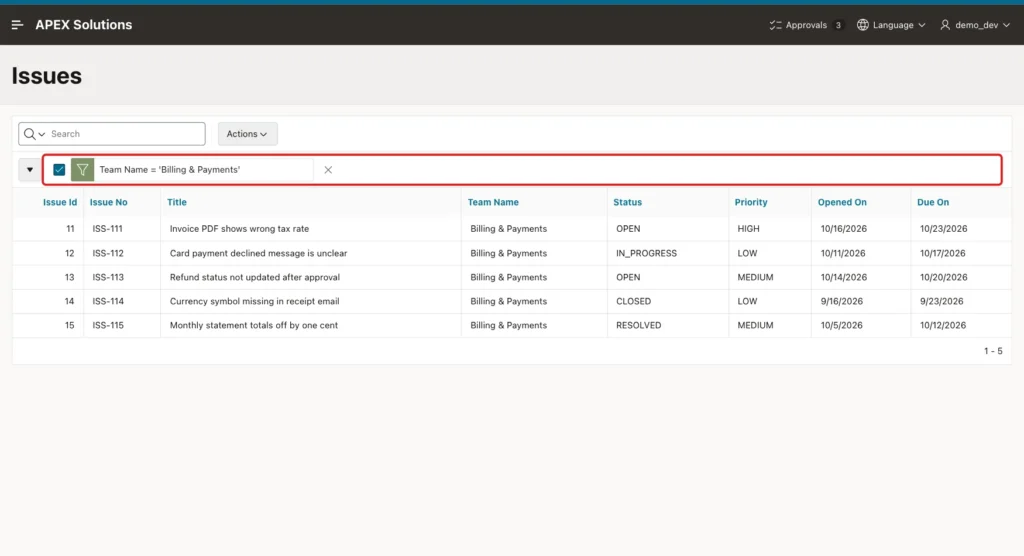Click the 1 - 5 pagination text
Viewport: 1024px width, 556px height.
pyautogui.click(x=993, y=352)
